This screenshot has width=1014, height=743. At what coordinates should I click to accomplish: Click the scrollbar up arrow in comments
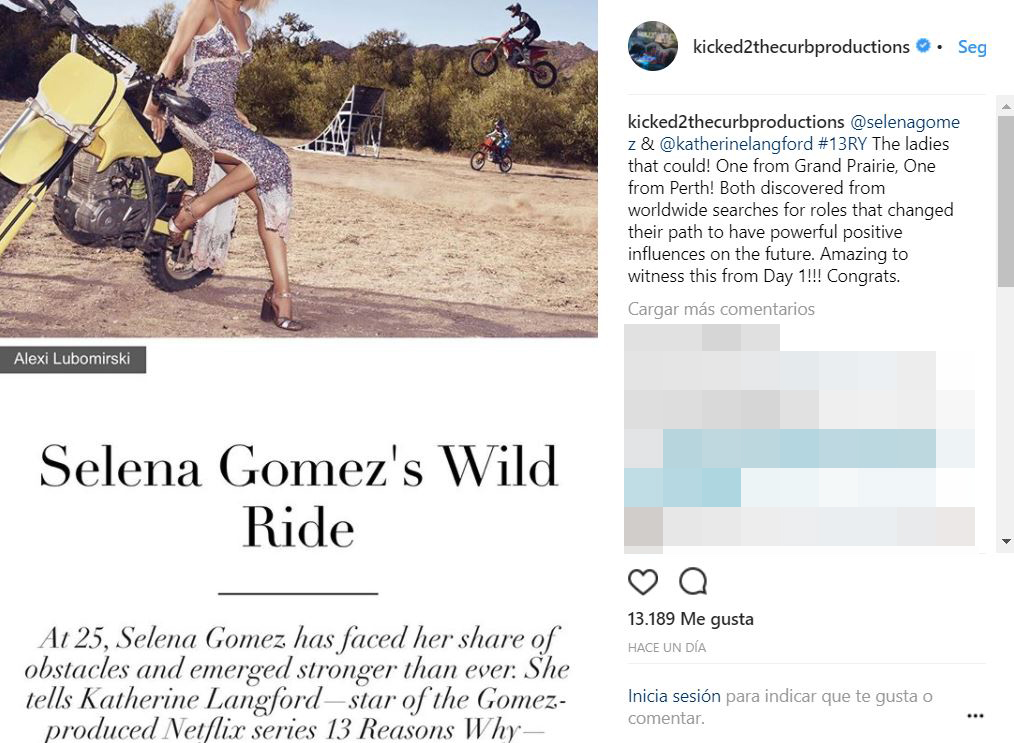[x=1005, y=102]
